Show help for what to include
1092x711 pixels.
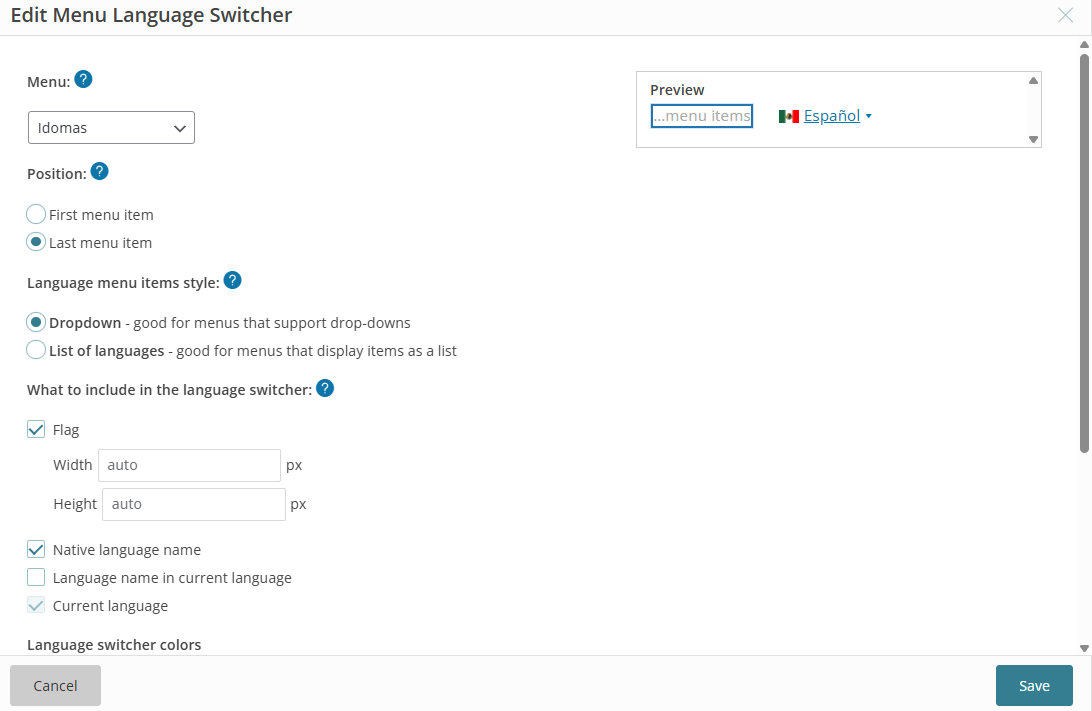(x=325, y=388)
